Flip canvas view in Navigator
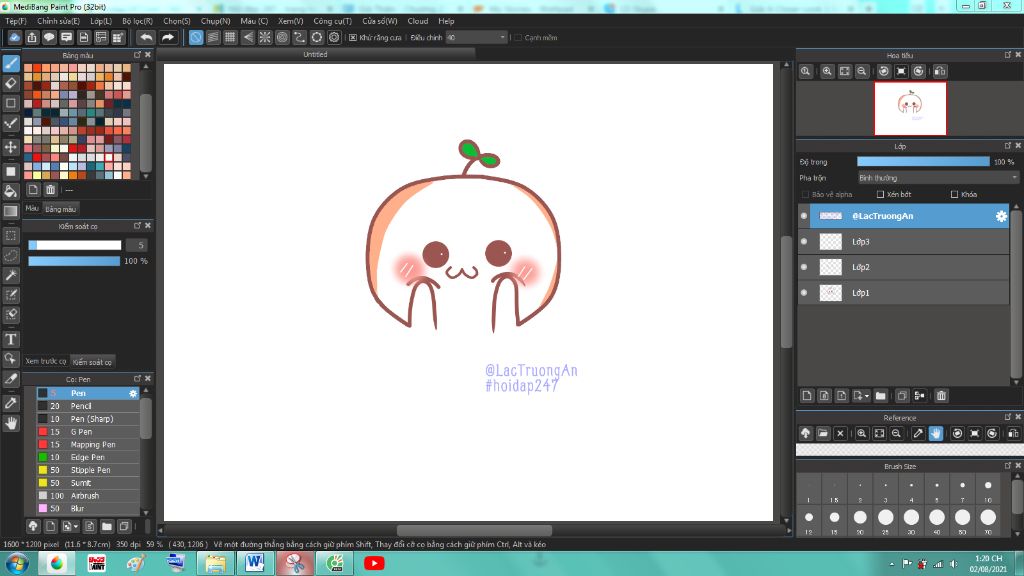The image size is (1024, 576). [x=940, y=71]
